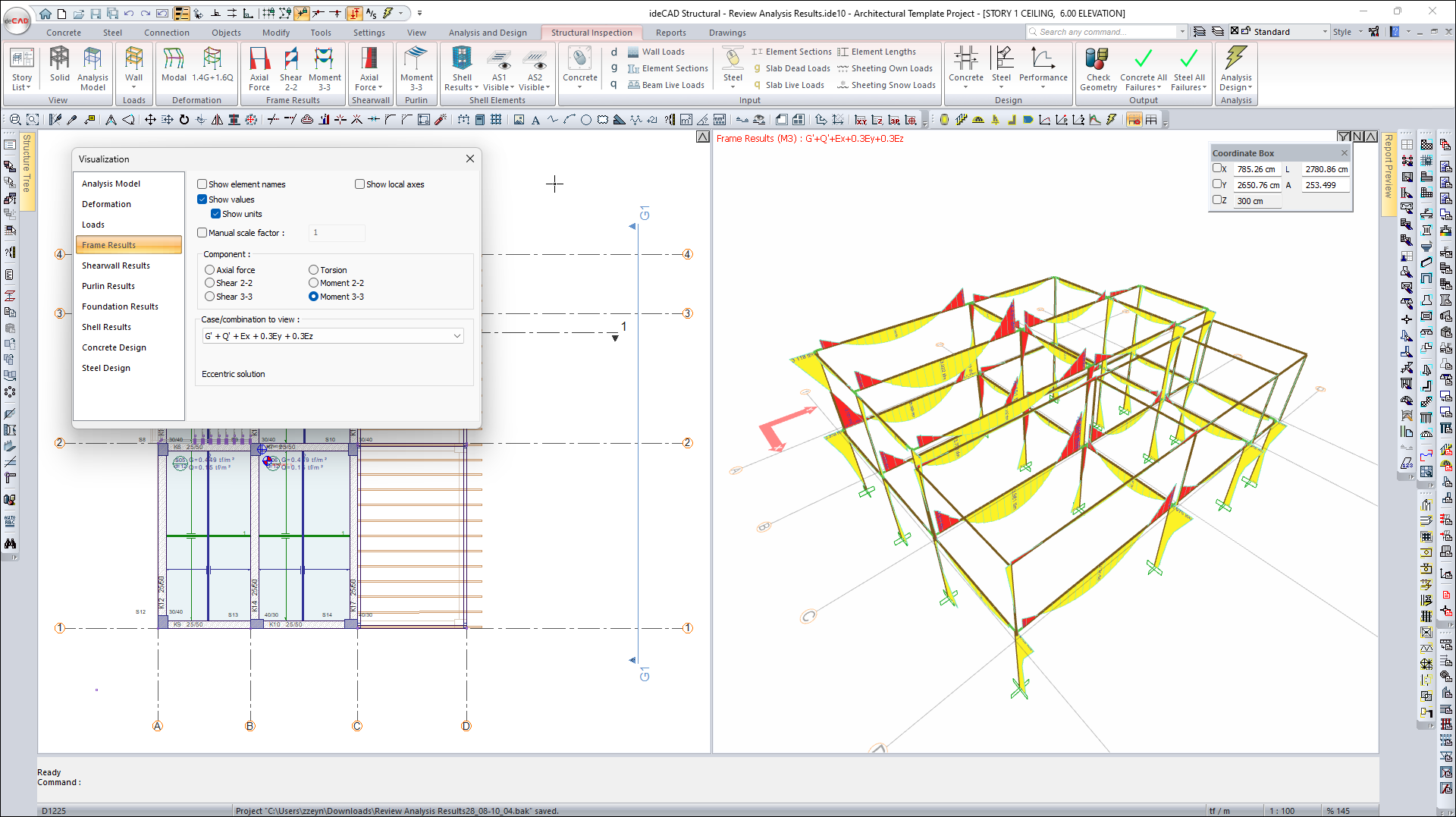
Task: Click the Moment 3-3 frame results icon
Action: pyautogui.click(x=325, y=68)
